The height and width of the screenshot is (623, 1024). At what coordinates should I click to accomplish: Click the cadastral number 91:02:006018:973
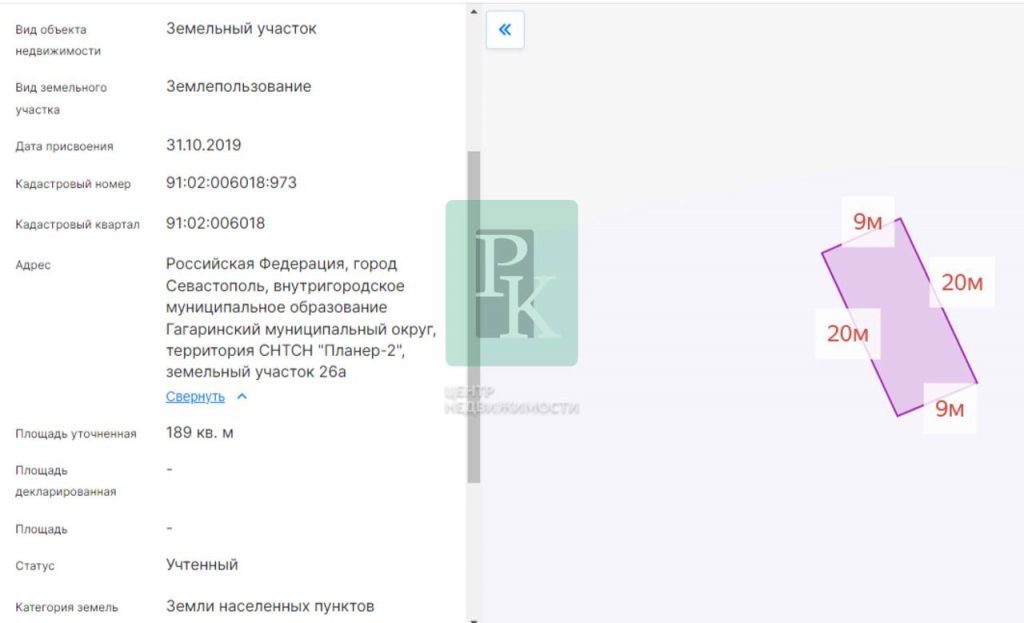point(231,183)
